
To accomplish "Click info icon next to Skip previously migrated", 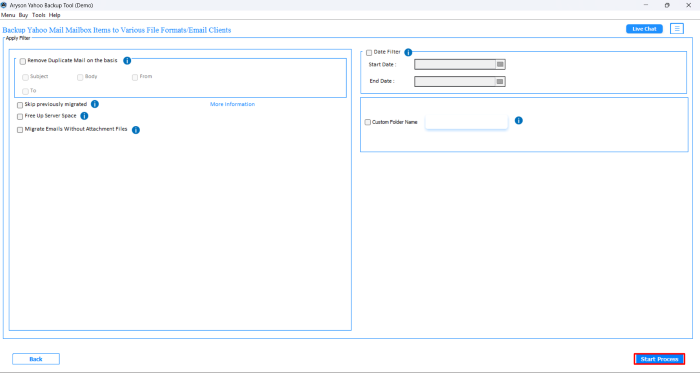I will [x=95, y=104].
